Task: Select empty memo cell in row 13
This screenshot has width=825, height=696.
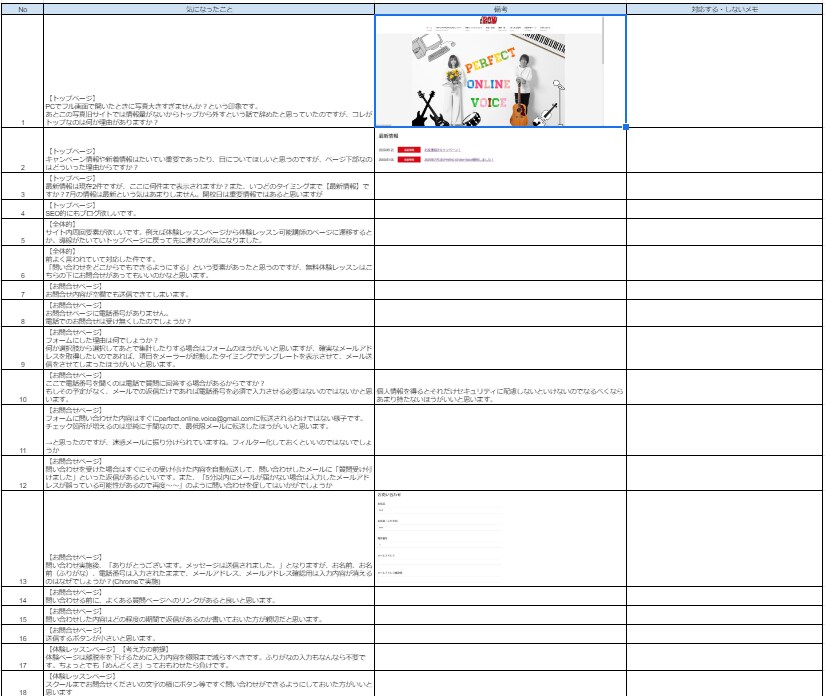Action: [x=725, y=539]
